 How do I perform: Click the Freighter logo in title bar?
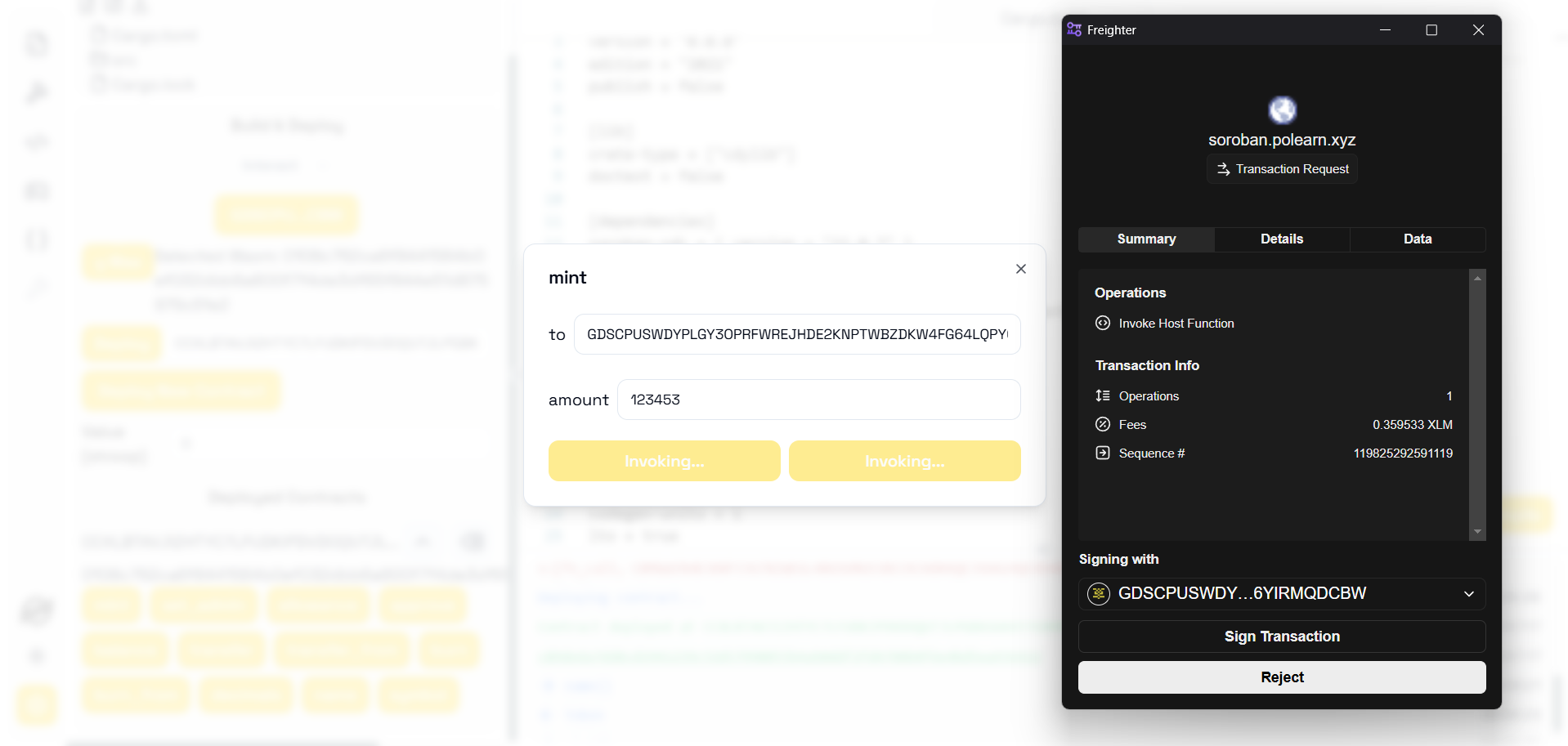(x=1074, y=29)
